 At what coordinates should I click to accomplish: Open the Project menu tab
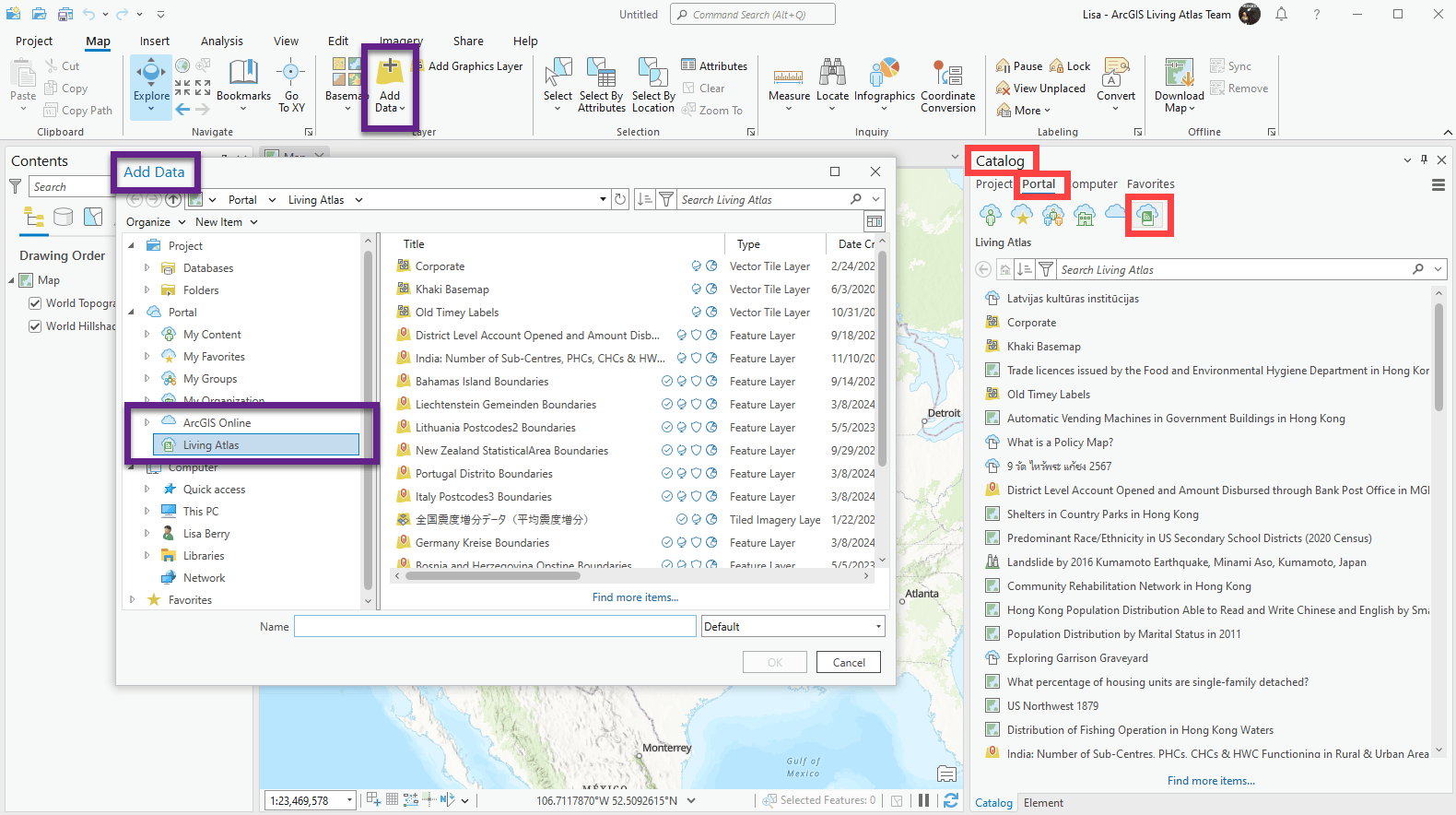34,41
